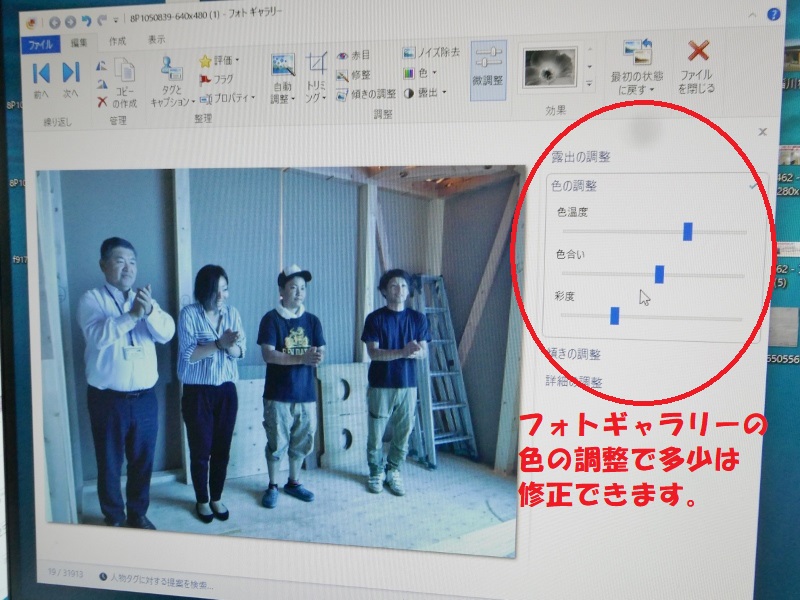Go to previous photo with 前へ
This screenshot has height=600, width=800.
[41, 80]
